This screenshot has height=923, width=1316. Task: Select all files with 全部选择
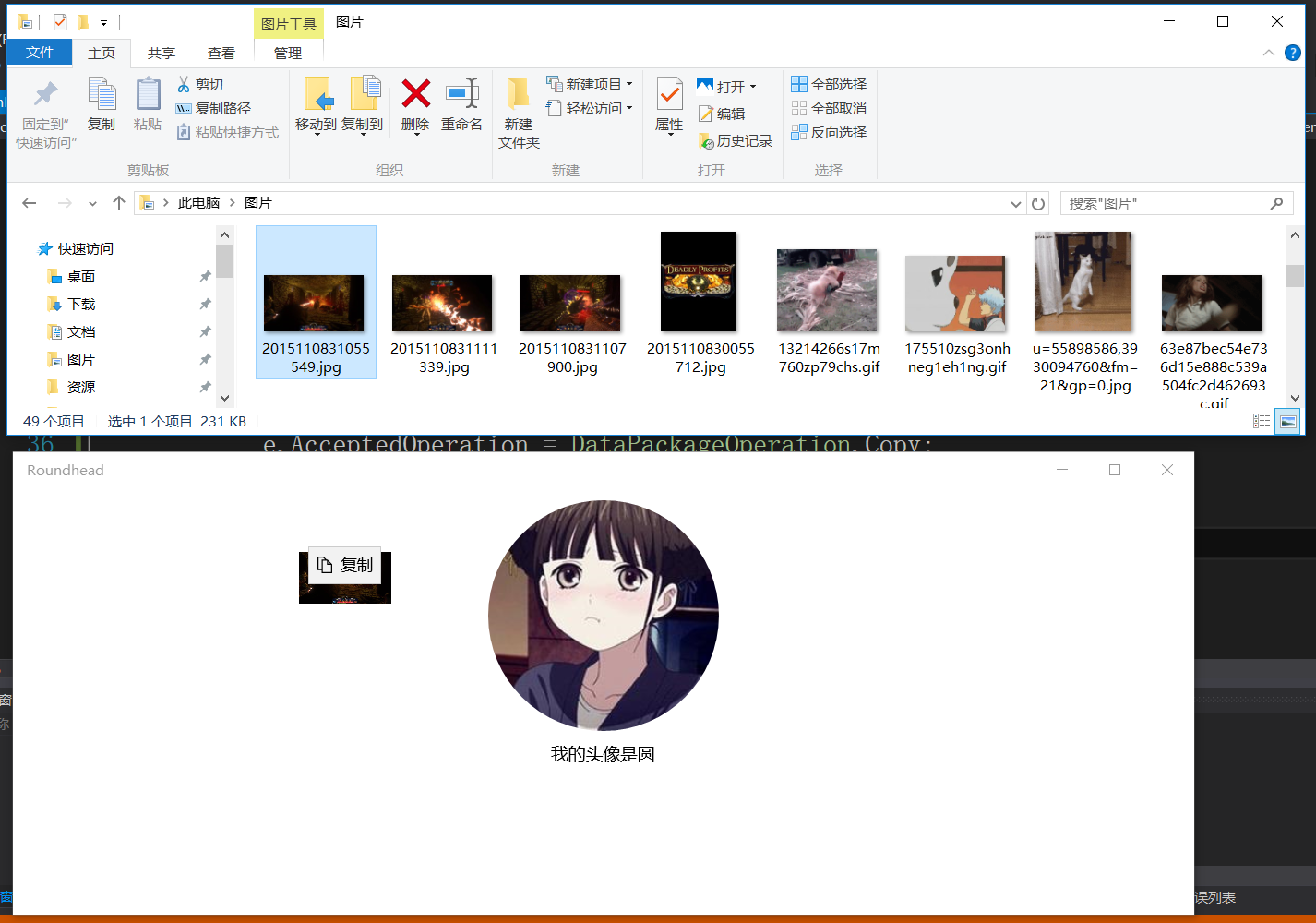pyautogui.click(x=829, y=84)
